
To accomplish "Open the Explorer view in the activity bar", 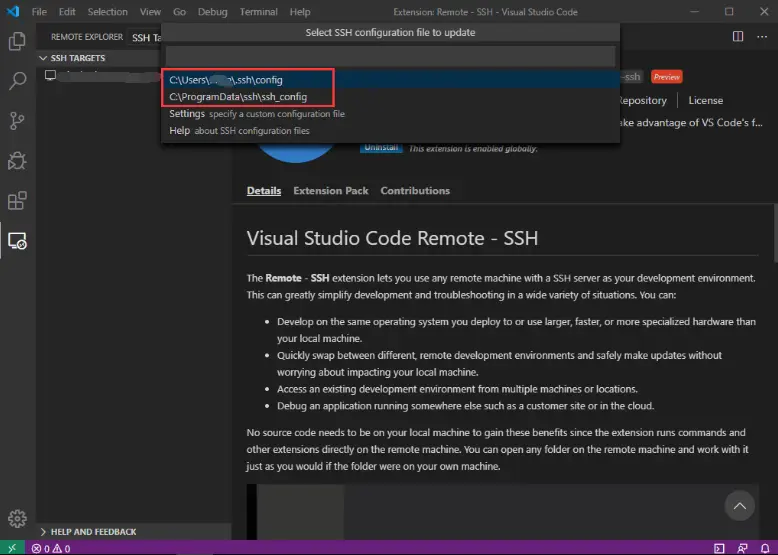I will click(x=17, y=41).
